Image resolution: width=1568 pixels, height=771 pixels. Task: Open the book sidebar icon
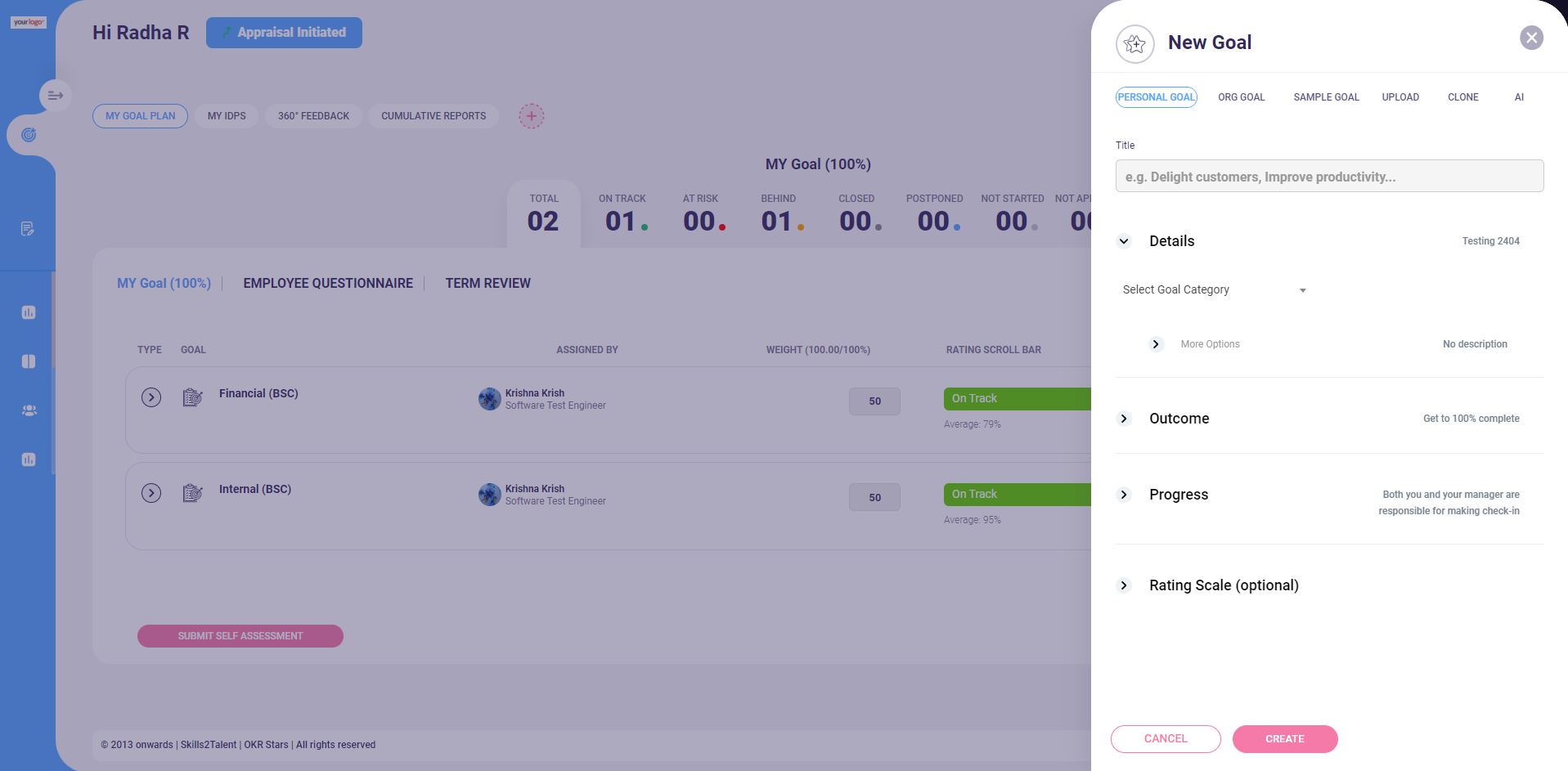[29, 361]
